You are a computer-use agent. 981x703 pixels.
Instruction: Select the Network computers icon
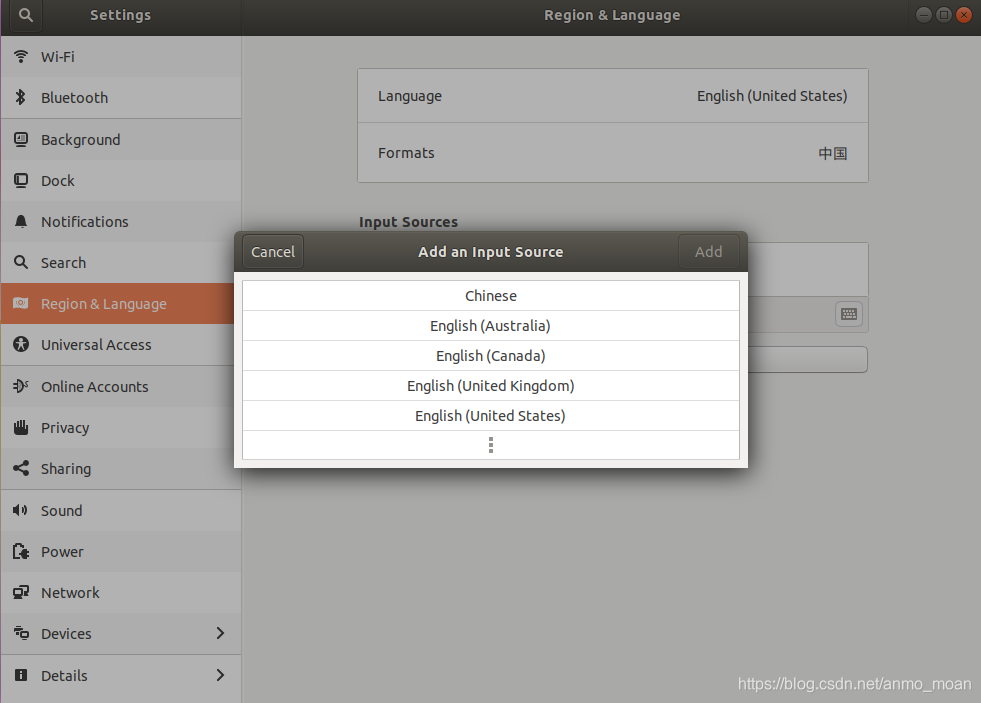pos(21,592)
